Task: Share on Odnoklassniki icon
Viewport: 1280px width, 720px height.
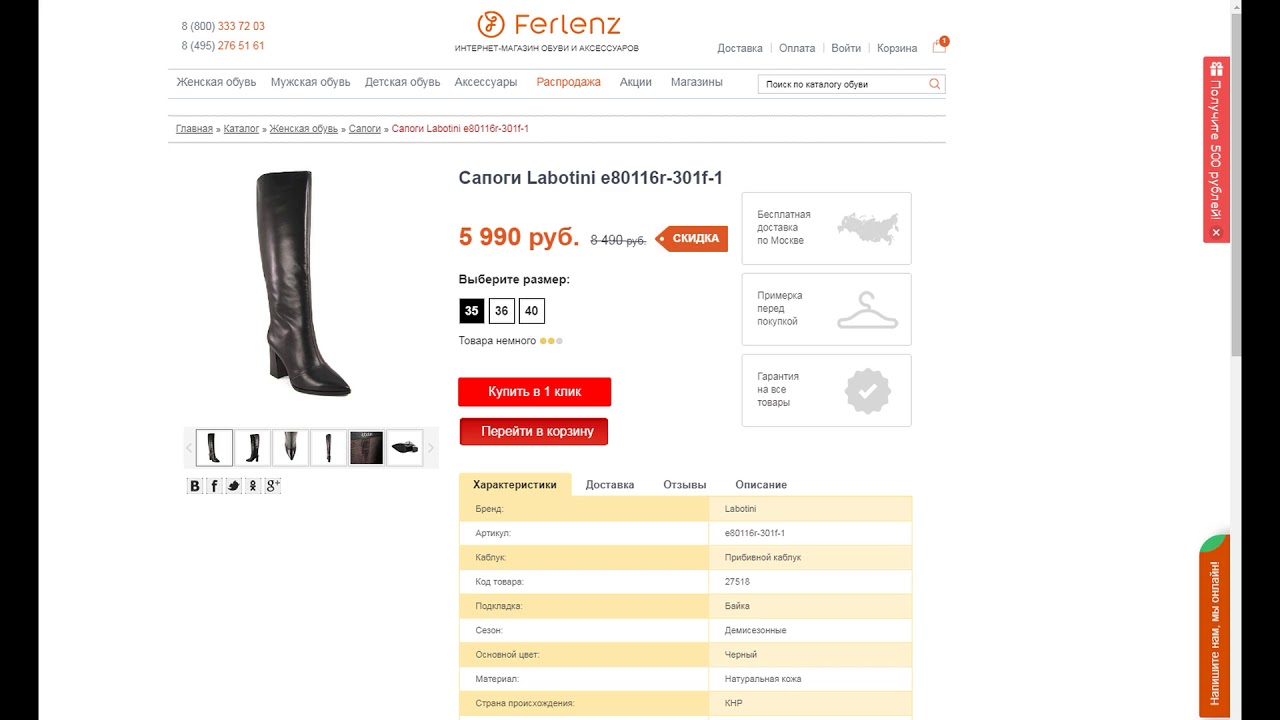Action: [x=253, y=486]
